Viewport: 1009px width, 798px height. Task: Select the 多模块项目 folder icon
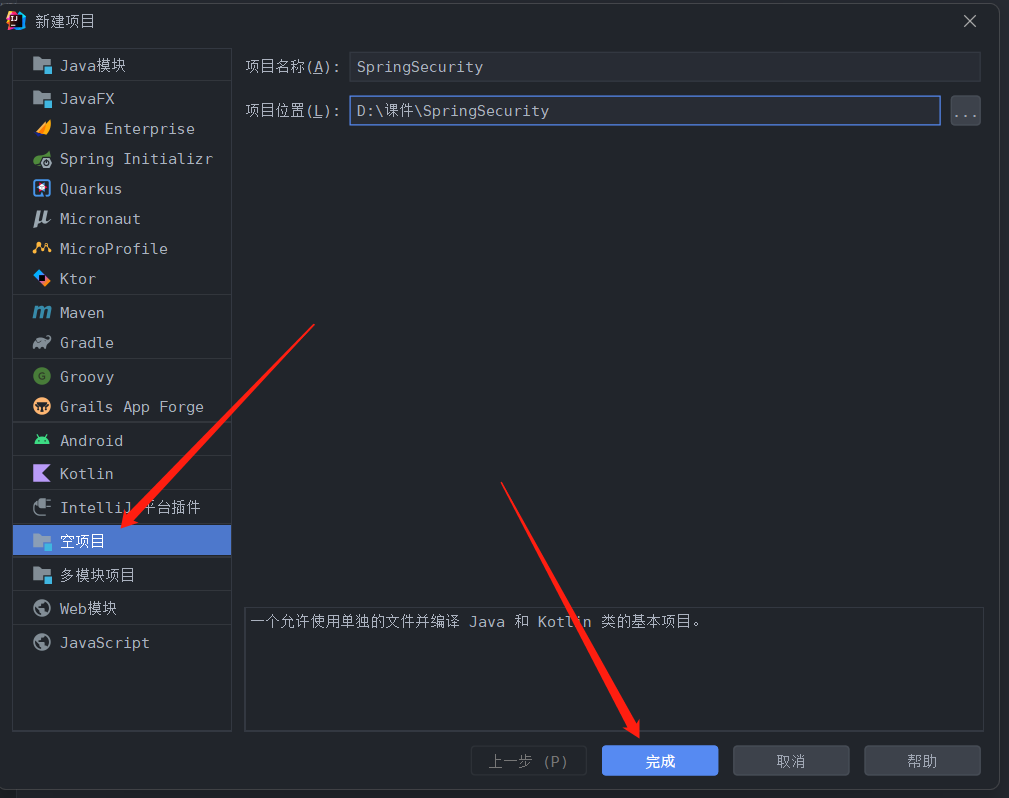pyautogui.click(x=42, y=575)
